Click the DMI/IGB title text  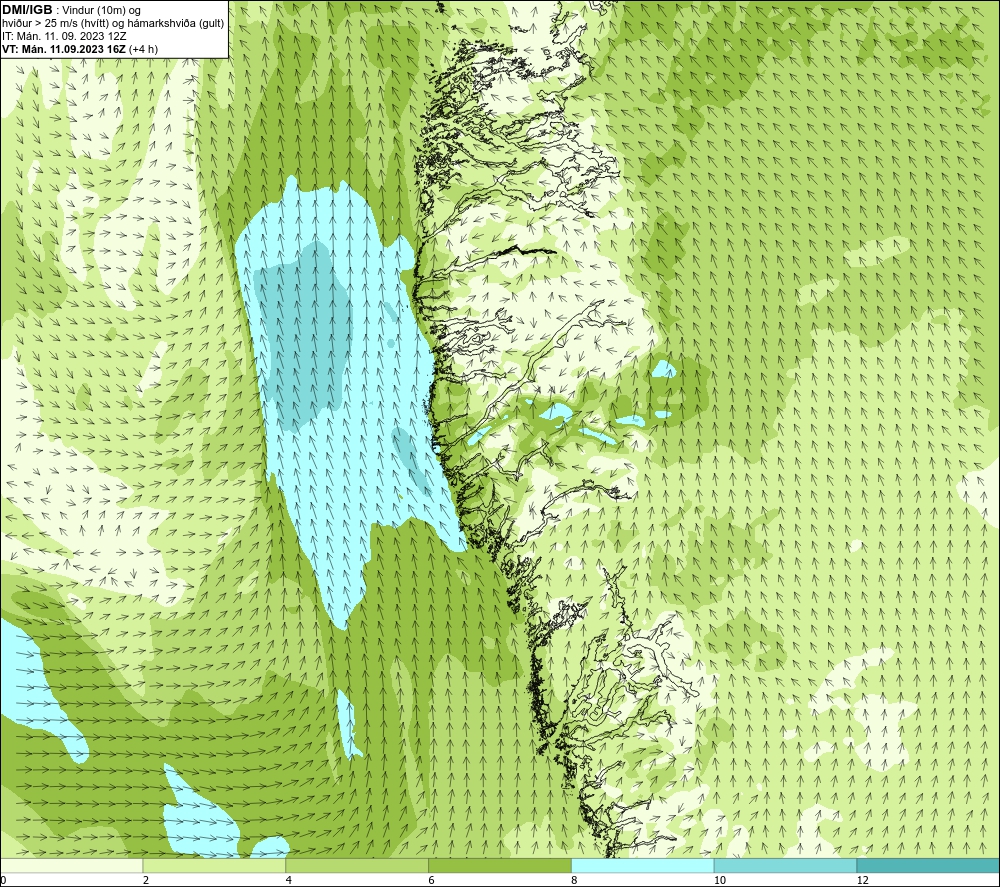[x=27, y=10]
